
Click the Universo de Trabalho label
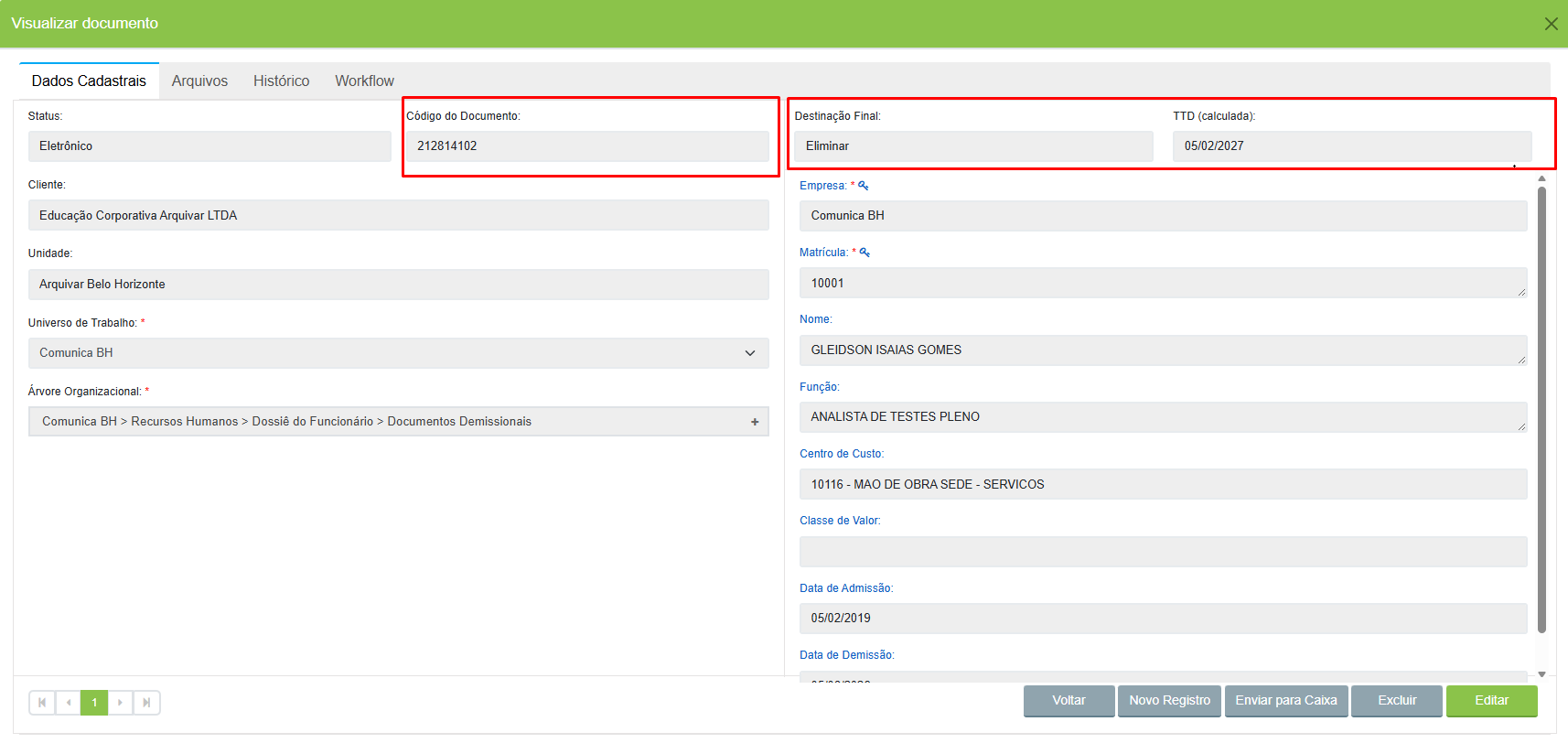pos(82,323)
